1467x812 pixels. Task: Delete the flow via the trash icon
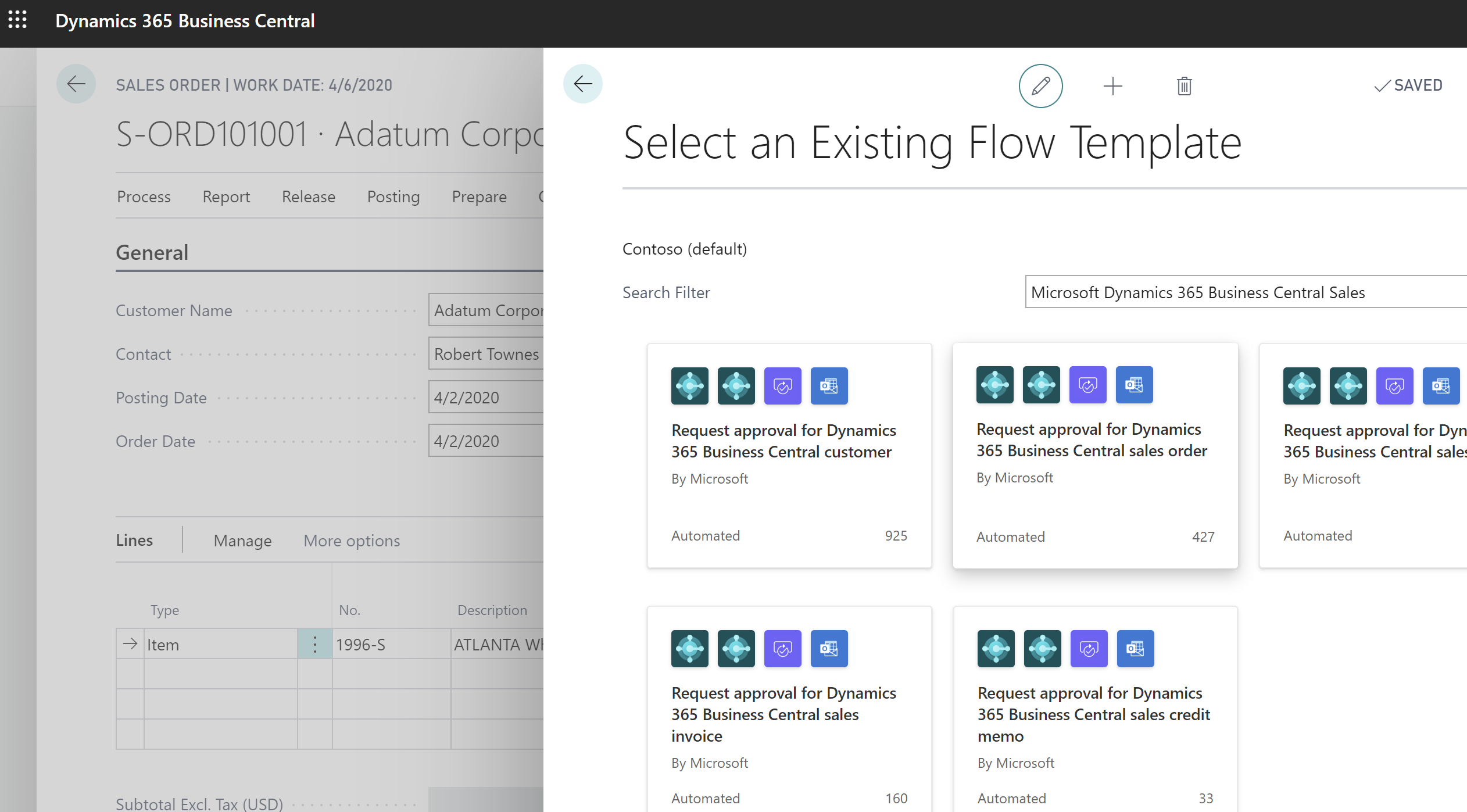coord(1184,85)
